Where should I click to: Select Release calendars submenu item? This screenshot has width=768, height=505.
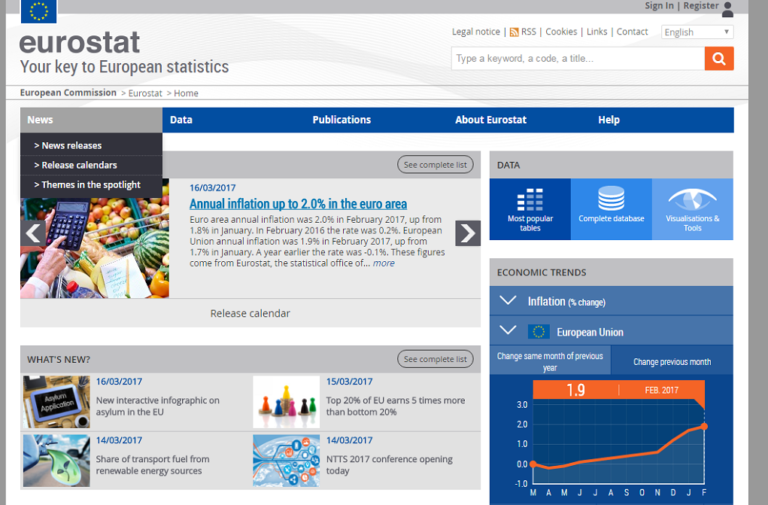(x=91, y=165)
